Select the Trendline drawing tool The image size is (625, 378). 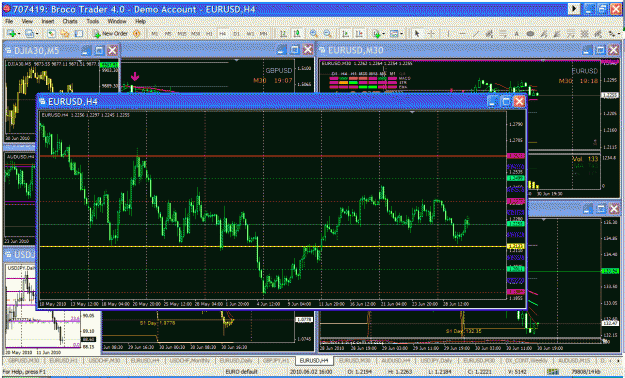475,34
